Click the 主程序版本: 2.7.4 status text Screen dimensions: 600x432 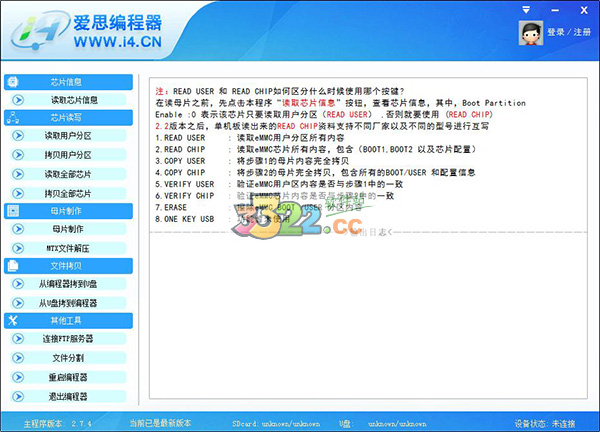[x=58, y=423]
